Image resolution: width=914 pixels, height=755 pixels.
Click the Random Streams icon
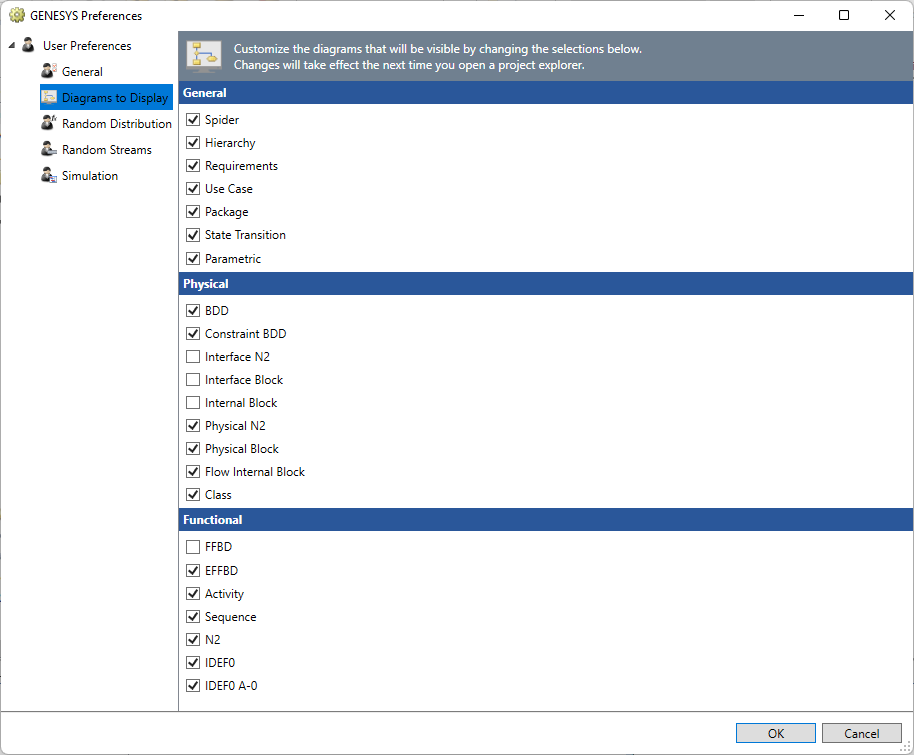point(48,150)
